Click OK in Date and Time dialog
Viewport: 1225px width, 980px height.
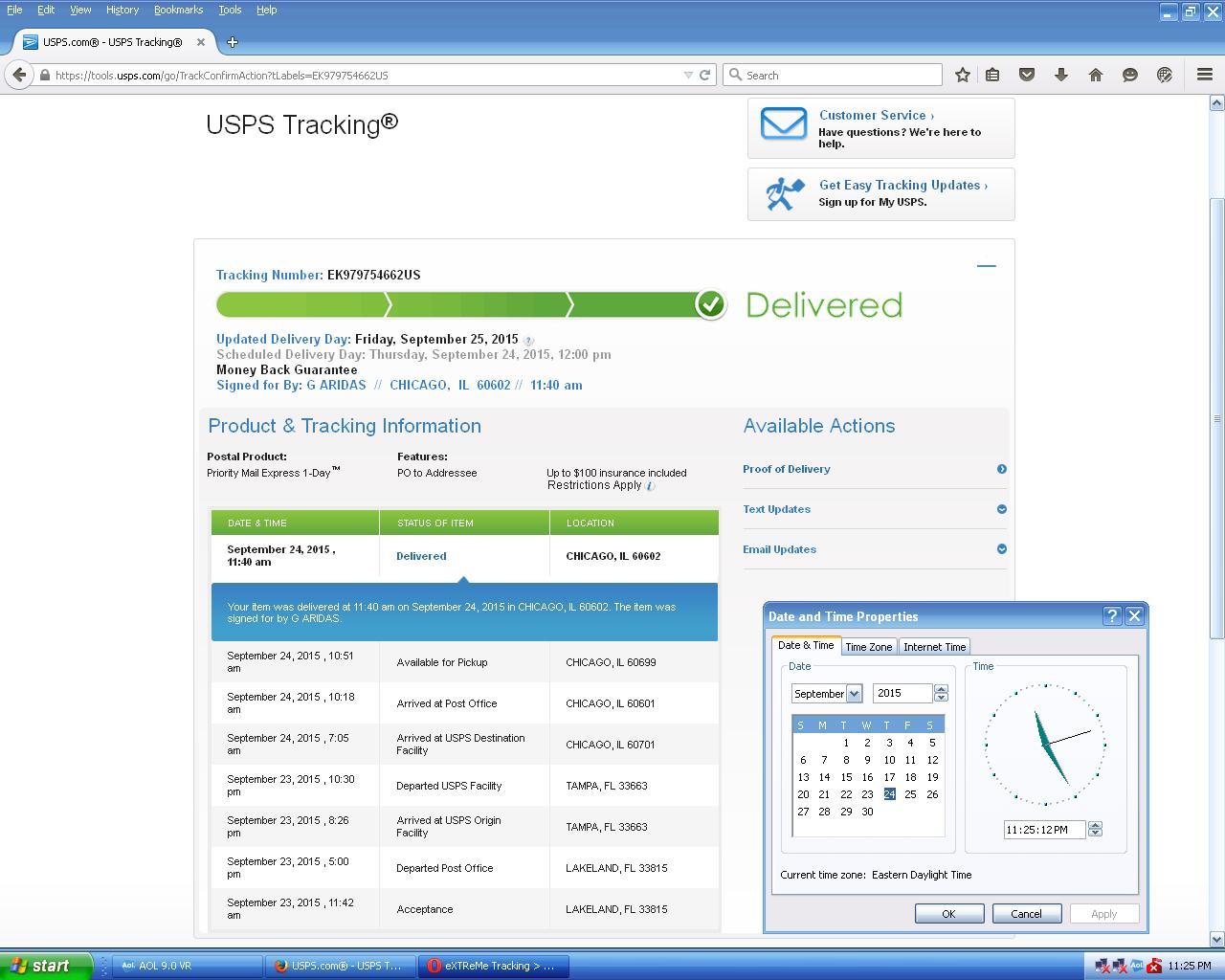(948, 914)
